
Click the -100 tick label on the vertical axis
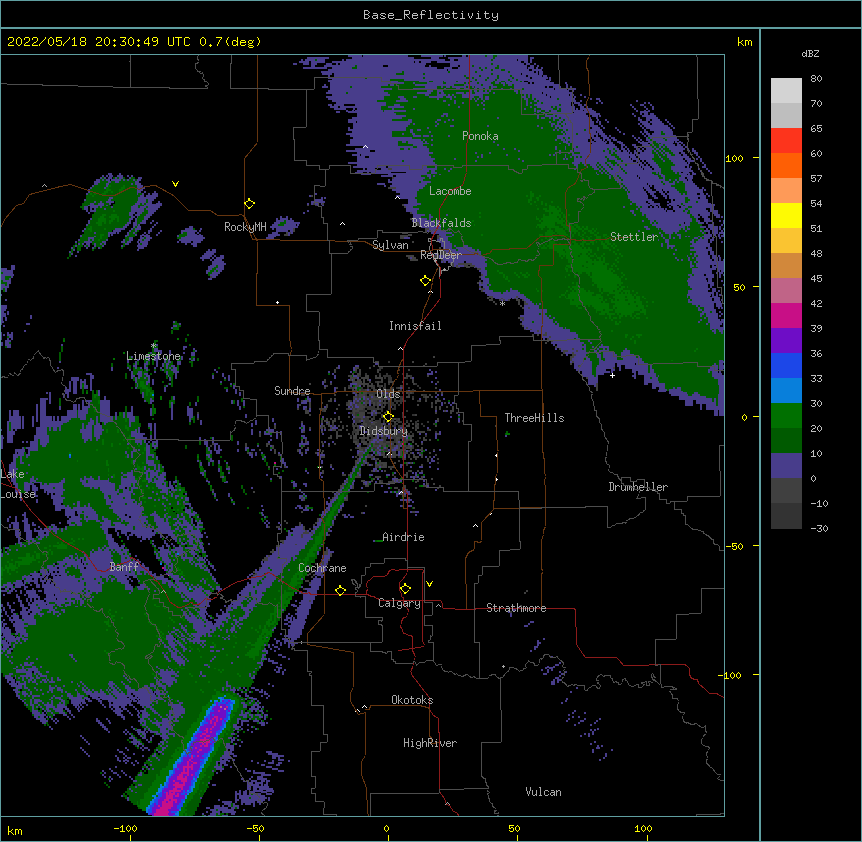click(x=731, y=675)
